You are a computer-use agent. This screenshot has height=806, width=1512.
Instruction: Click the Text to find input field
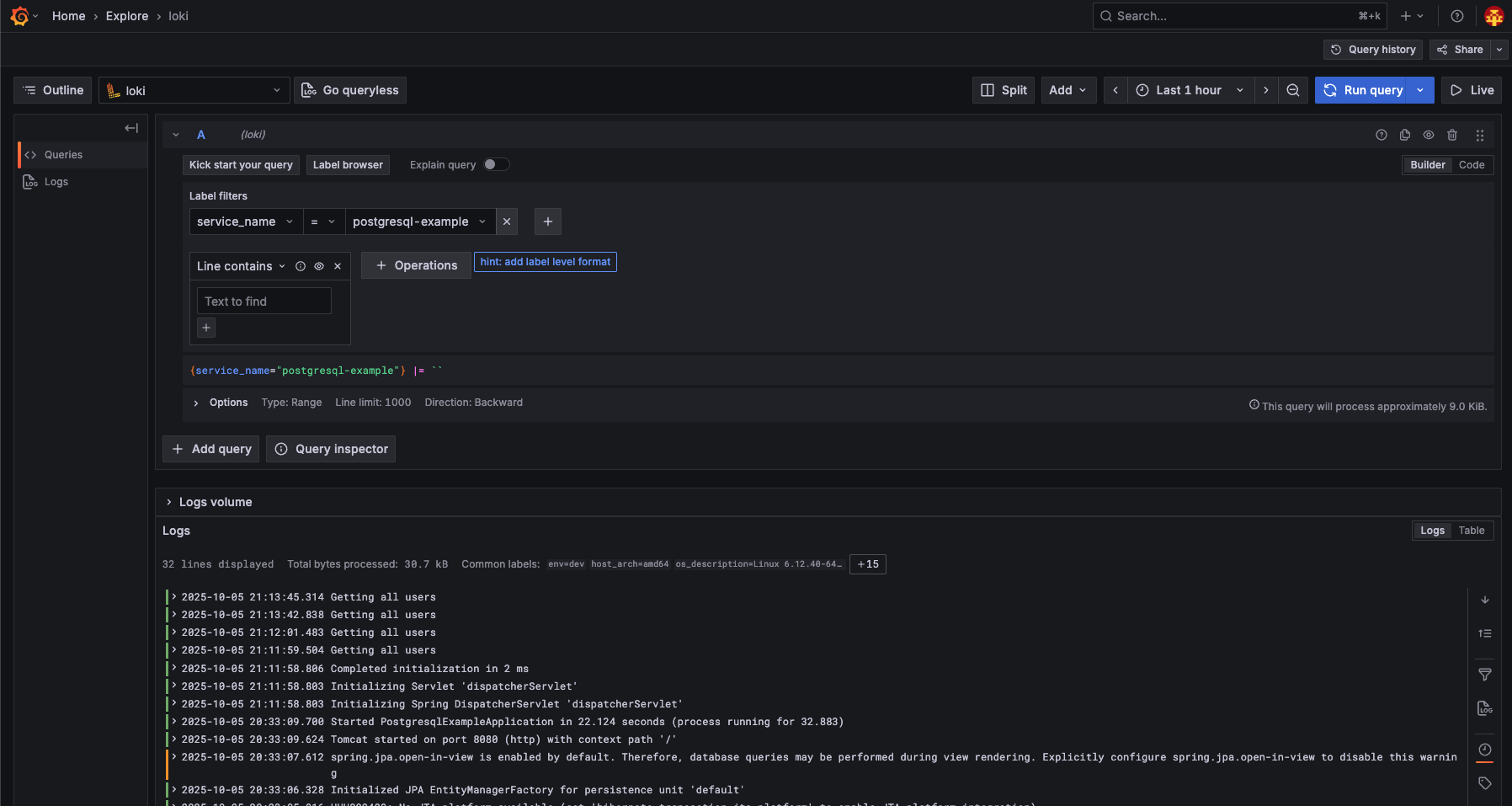264,301
